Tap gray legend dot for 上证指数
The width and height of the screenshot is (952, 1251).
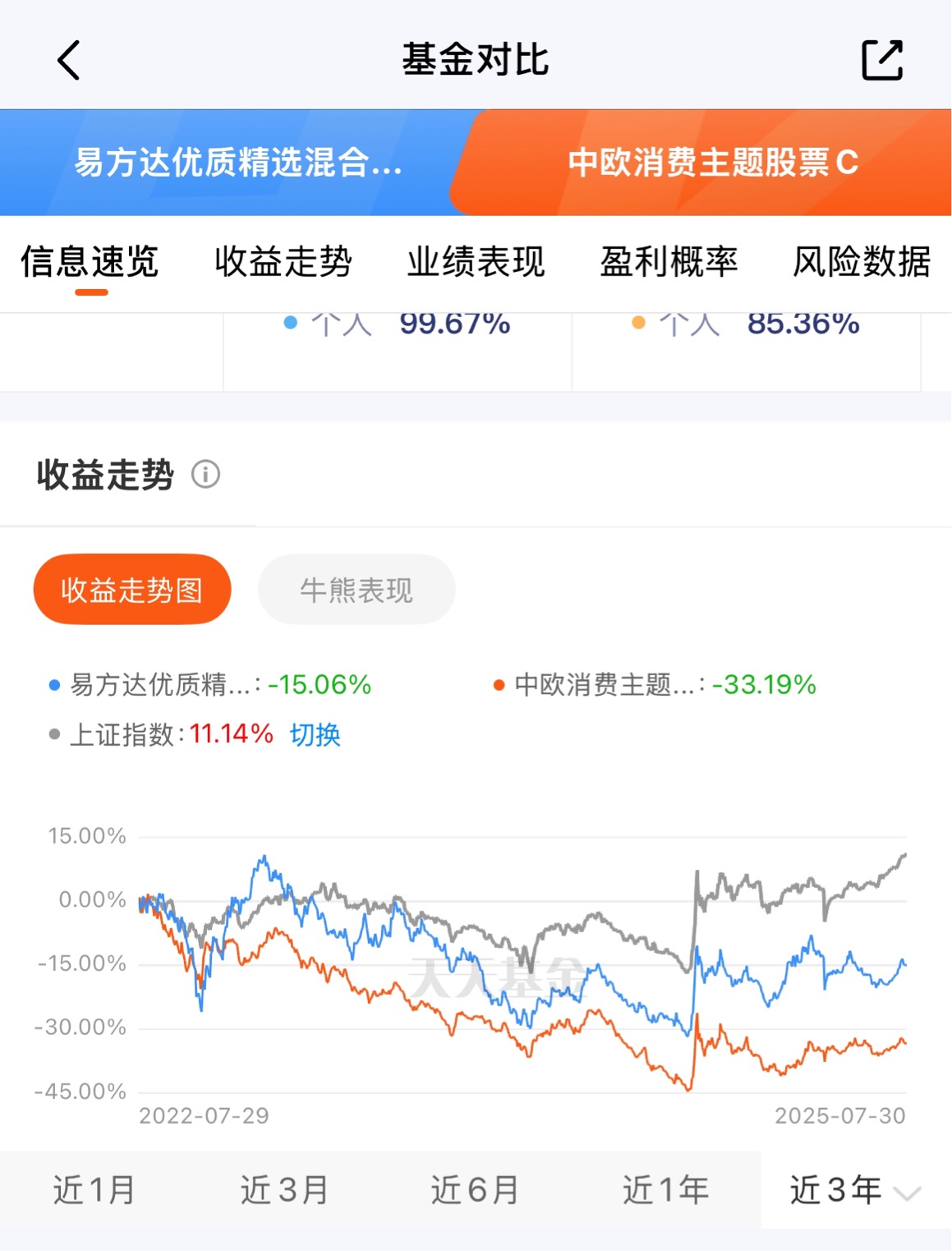pyautogui.click(x=55, y=734)
